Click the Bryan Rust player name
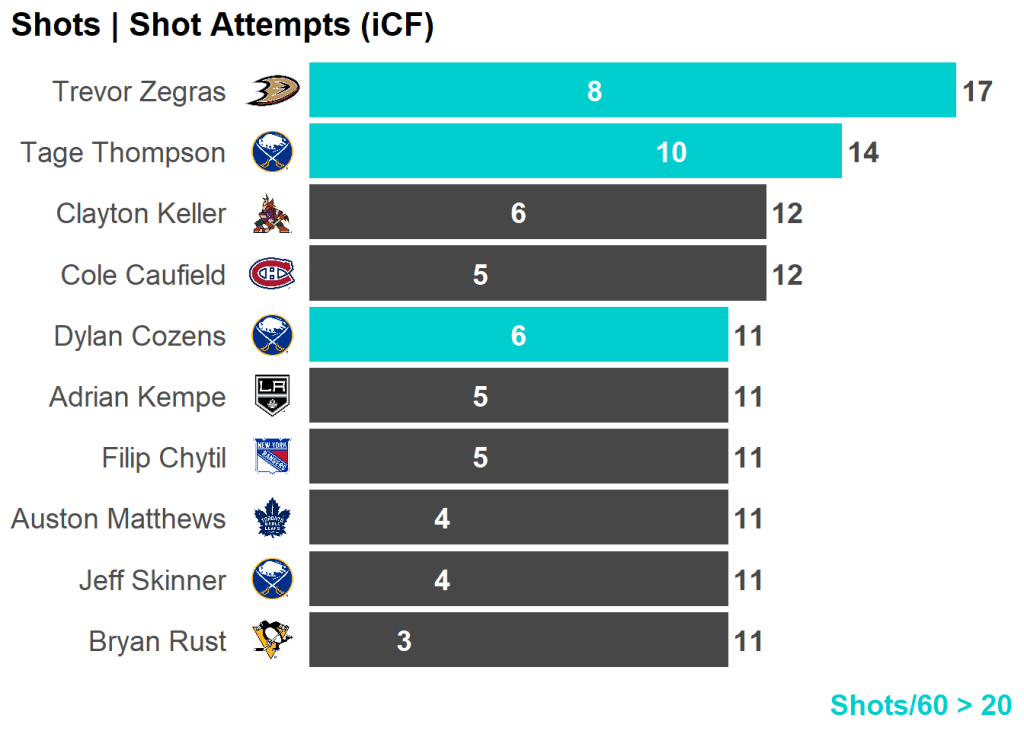 pos(157,641)
